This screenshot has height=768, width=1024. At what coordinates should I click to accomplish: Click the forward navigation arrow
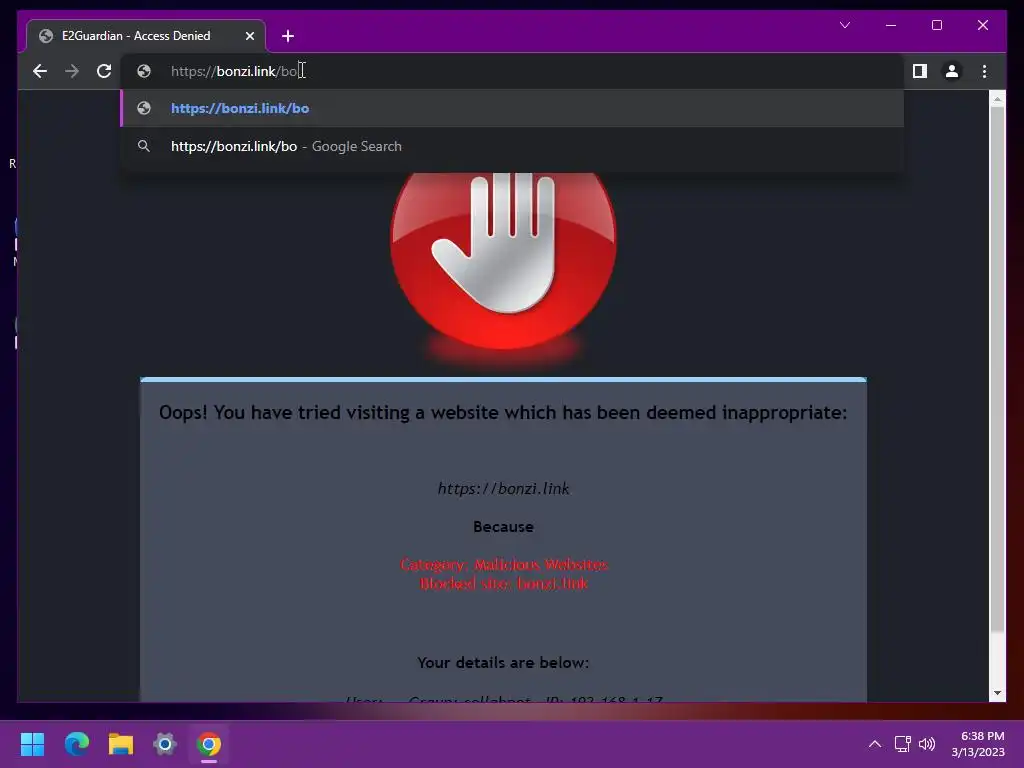(x=72, y=71)
